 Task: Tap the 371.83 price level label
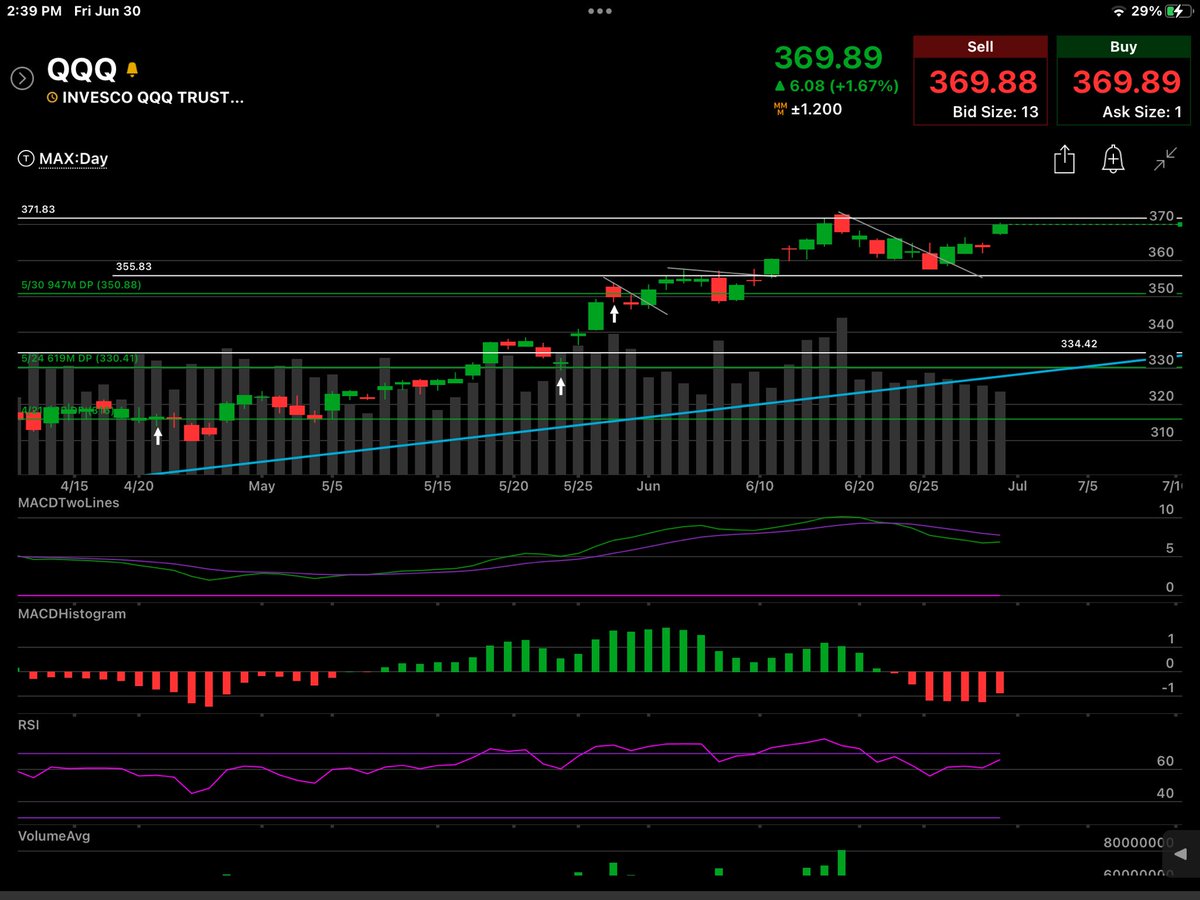tap(36, 209)
